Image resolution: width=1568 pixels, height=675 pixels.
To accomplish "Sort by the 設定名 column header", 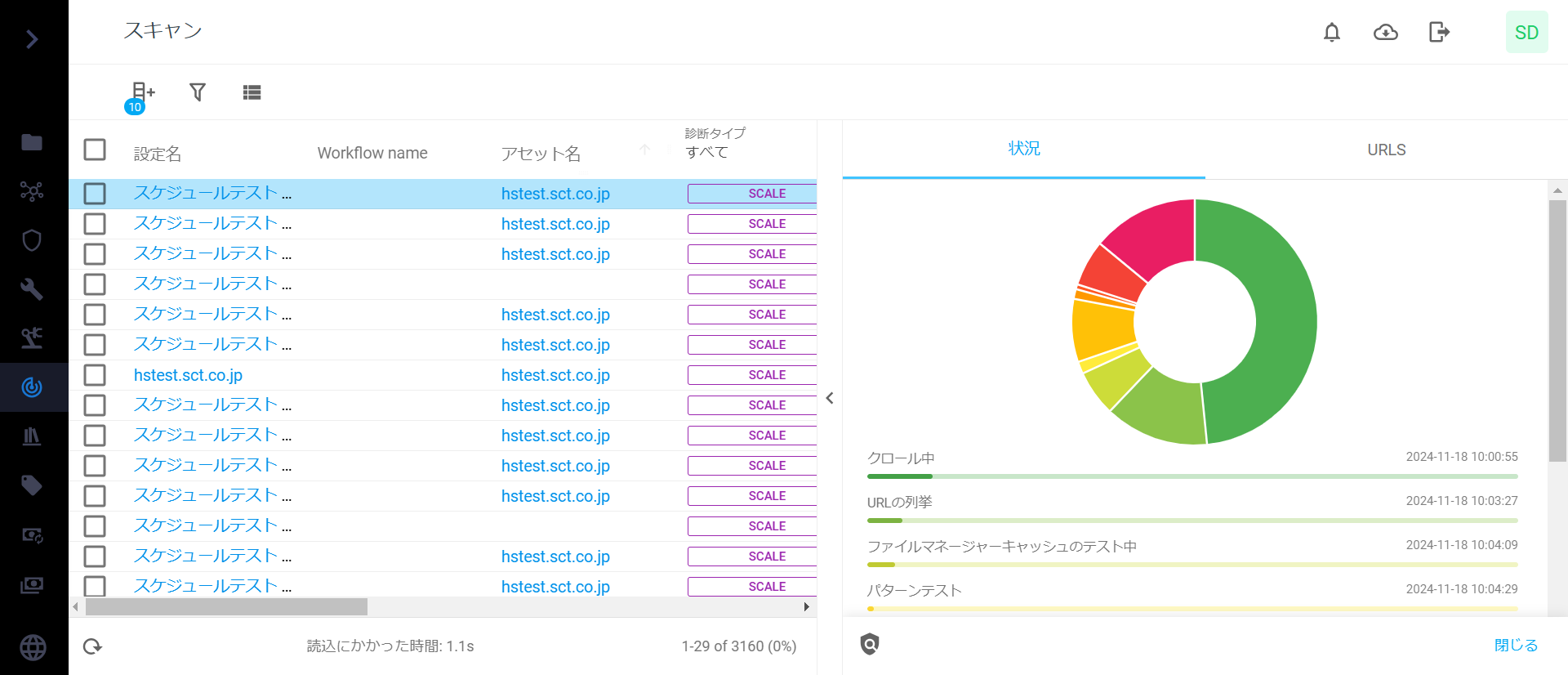I will 158,154.
